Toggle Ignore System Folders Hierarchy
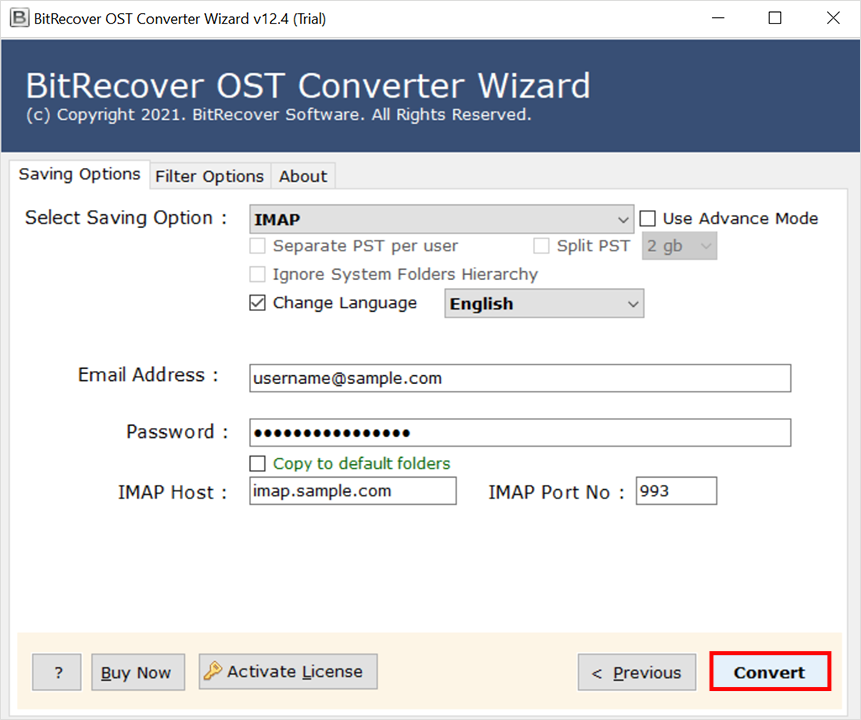Screen dimensions: 861x720 click(x=258, y=274)
